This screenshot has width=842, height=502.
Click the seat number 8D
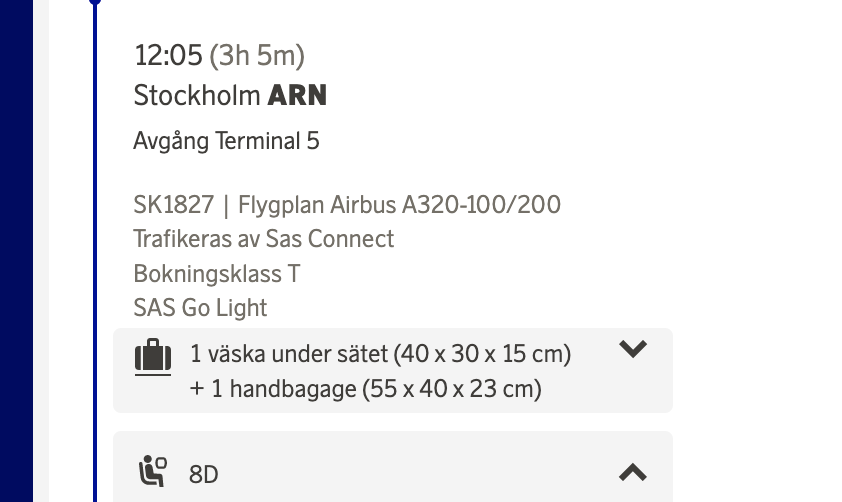(203, 474)
